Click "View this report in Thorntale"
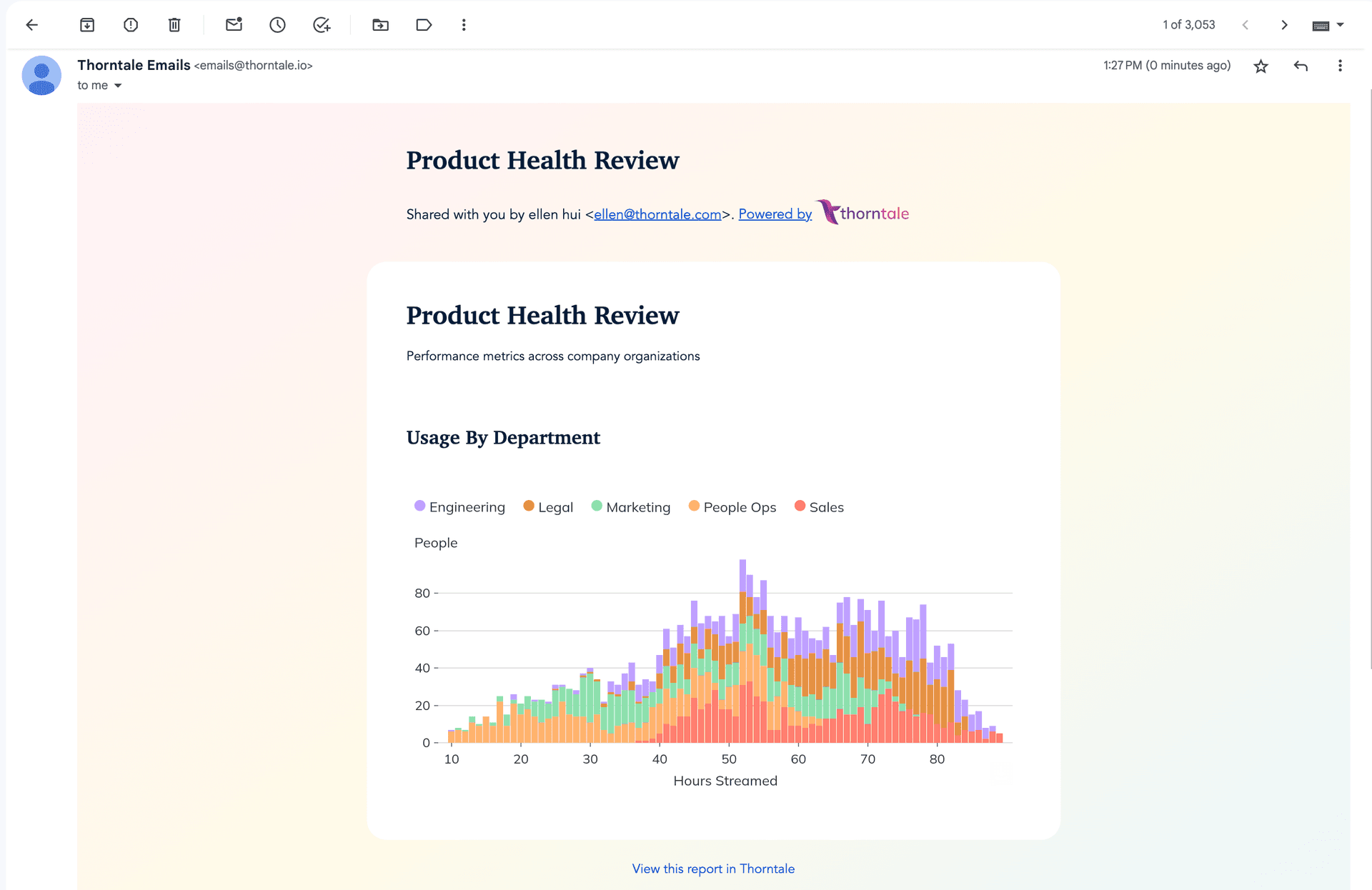1372x890 pixels. tap(713, 869)
